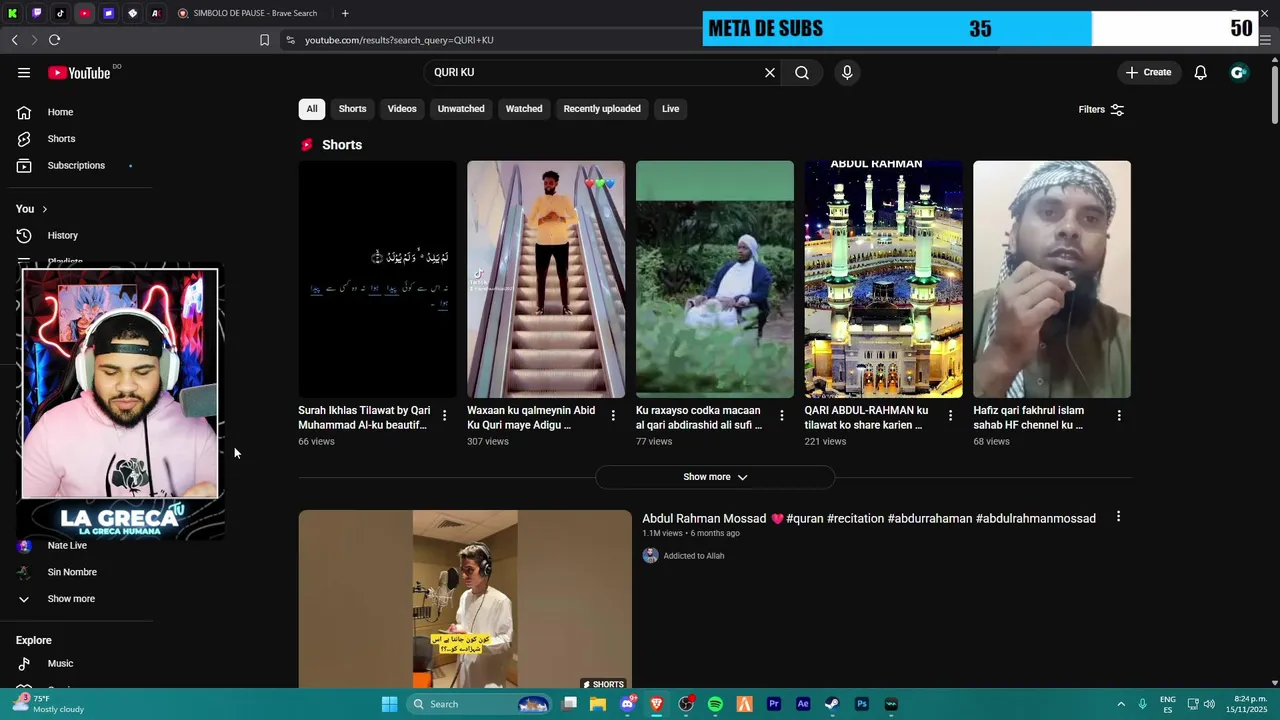1280x720 pixels.
Task: Go to Shorts in the sidebar
Action: 60,139
